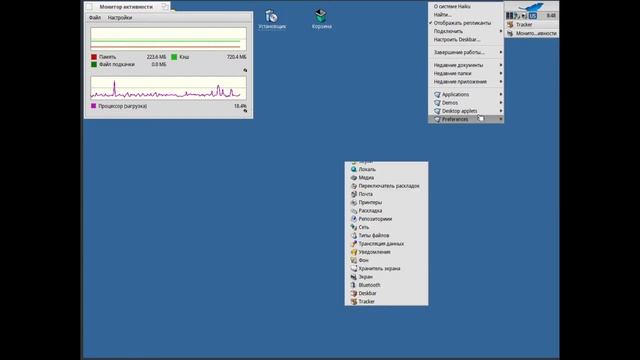The width and height of the screenshot is (640, 360).
Task: Click the 18.4% processor load value
Action: tap(240, 106)
